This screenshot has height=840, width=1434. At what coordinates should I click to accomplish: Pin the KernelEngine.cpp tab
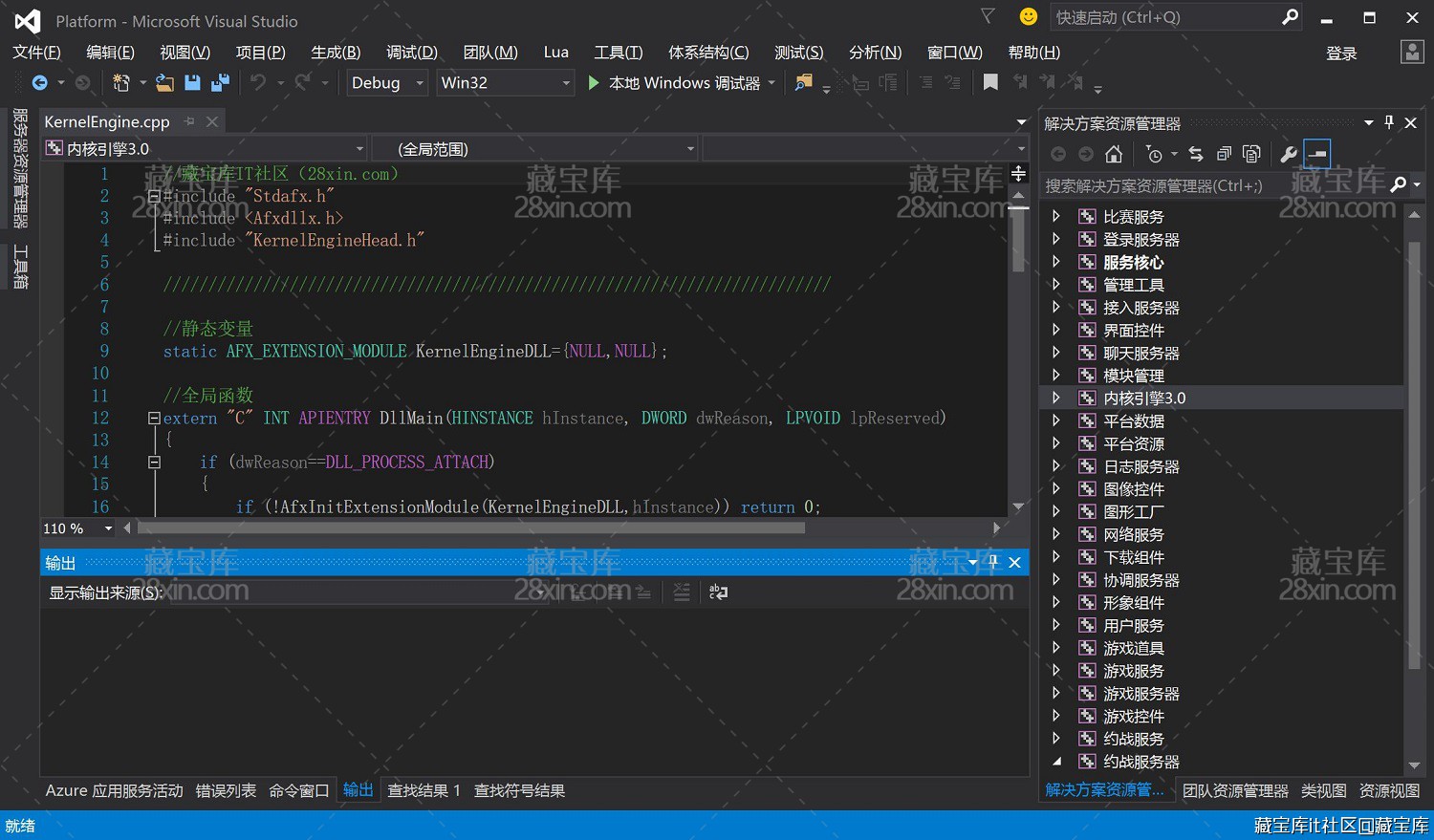pyautogui.click(x=189, y=121)
